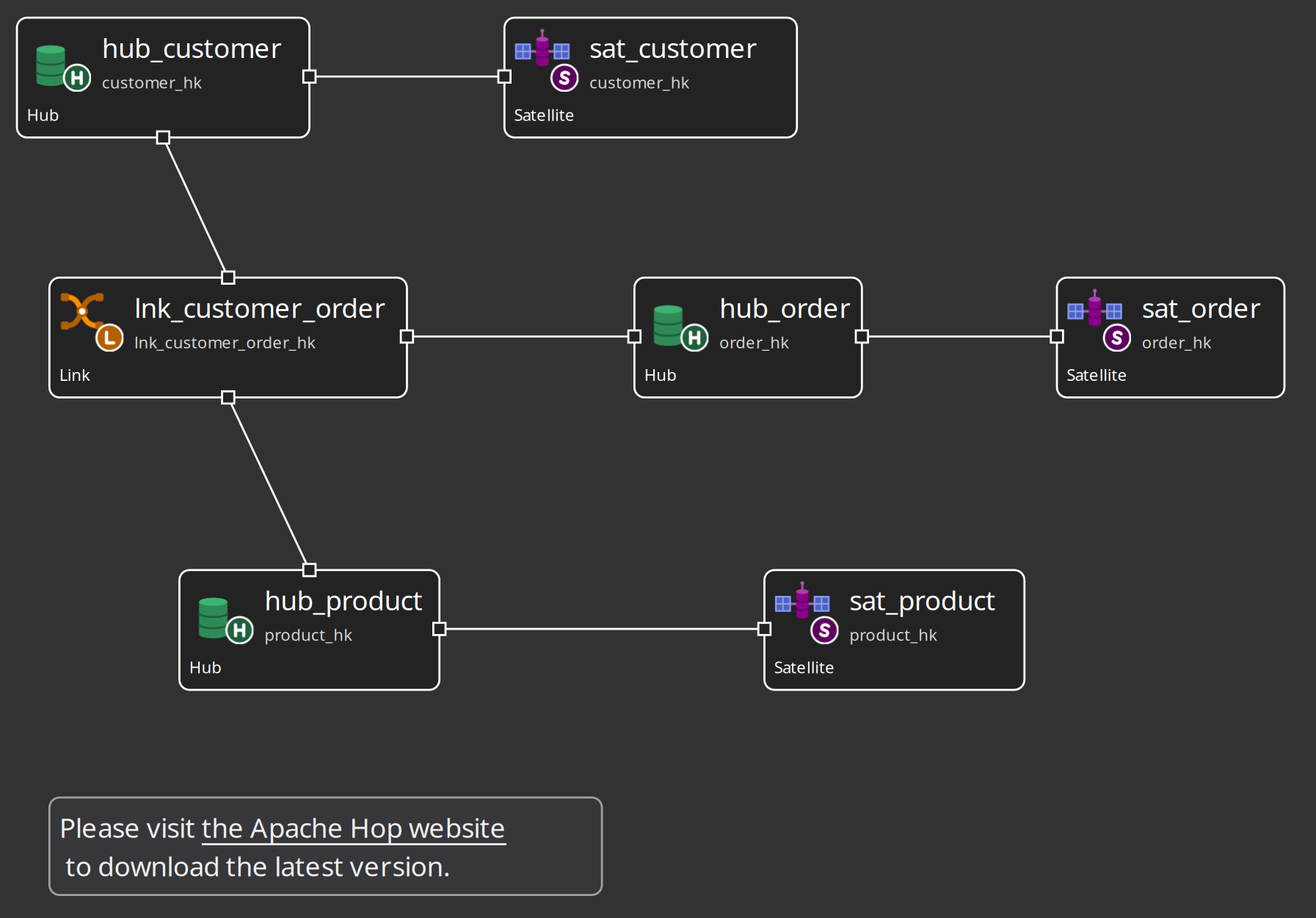1316x918 pixels.
Task: Select the hub_product node title
Action: pos(343,601)
